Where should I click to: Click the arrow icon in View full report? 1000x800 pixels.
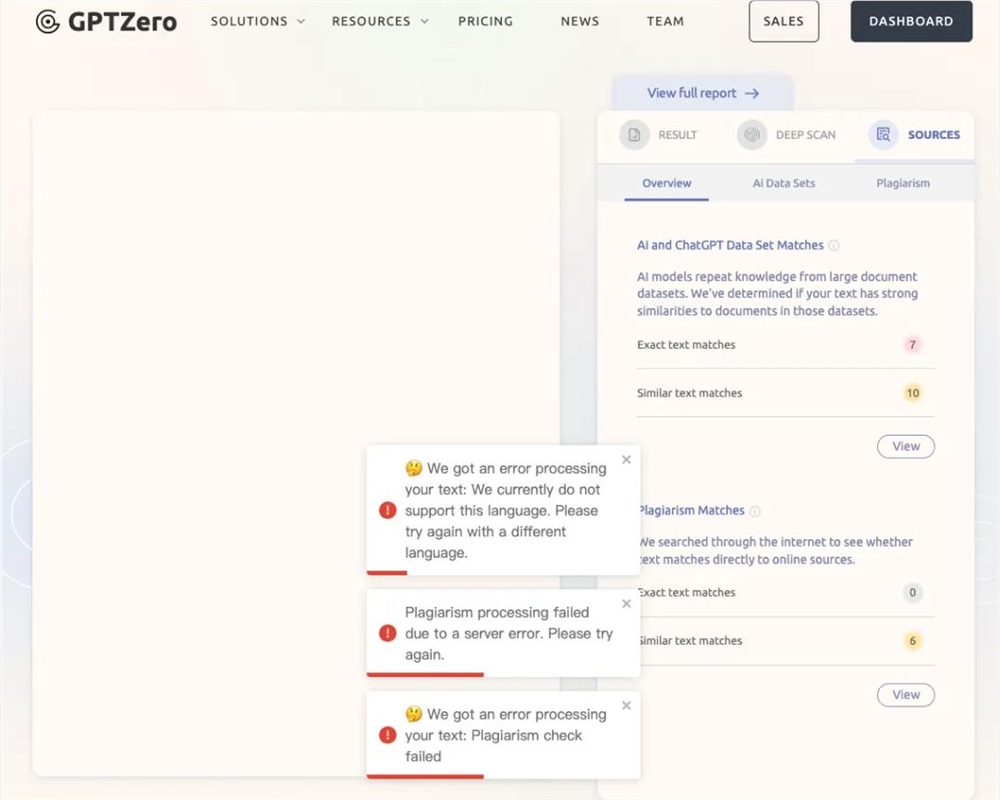[x=753, y=93]
